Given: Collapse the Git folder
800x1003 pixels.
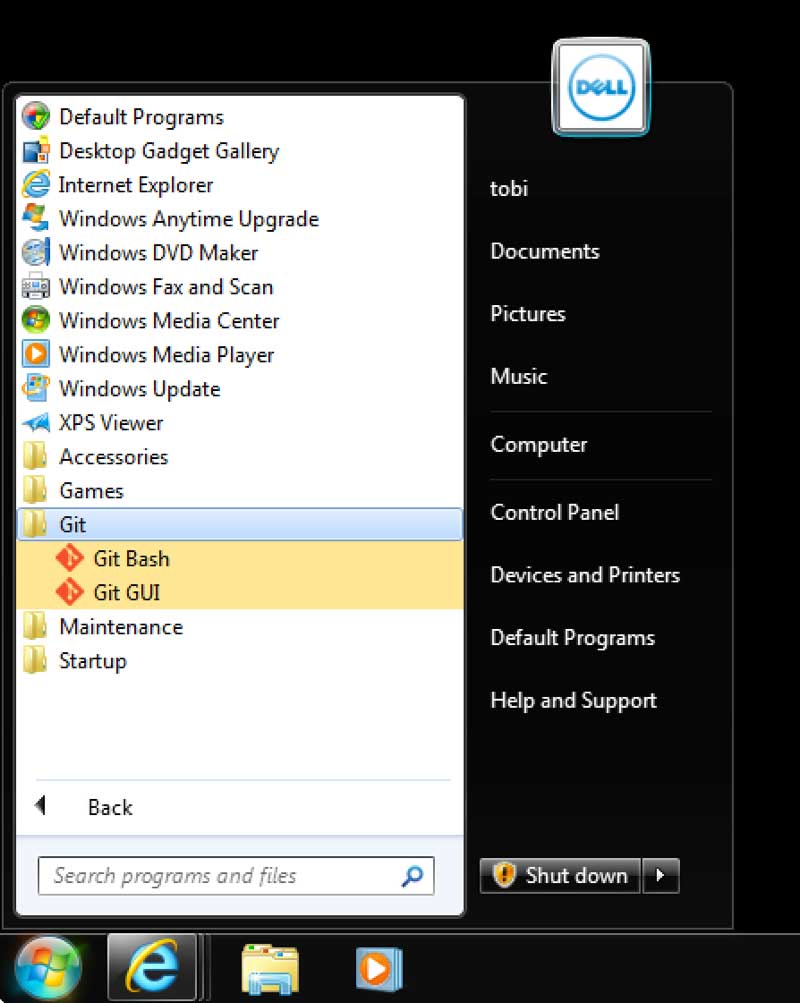Looking at the screenshot, I should (x=72, y=525).
